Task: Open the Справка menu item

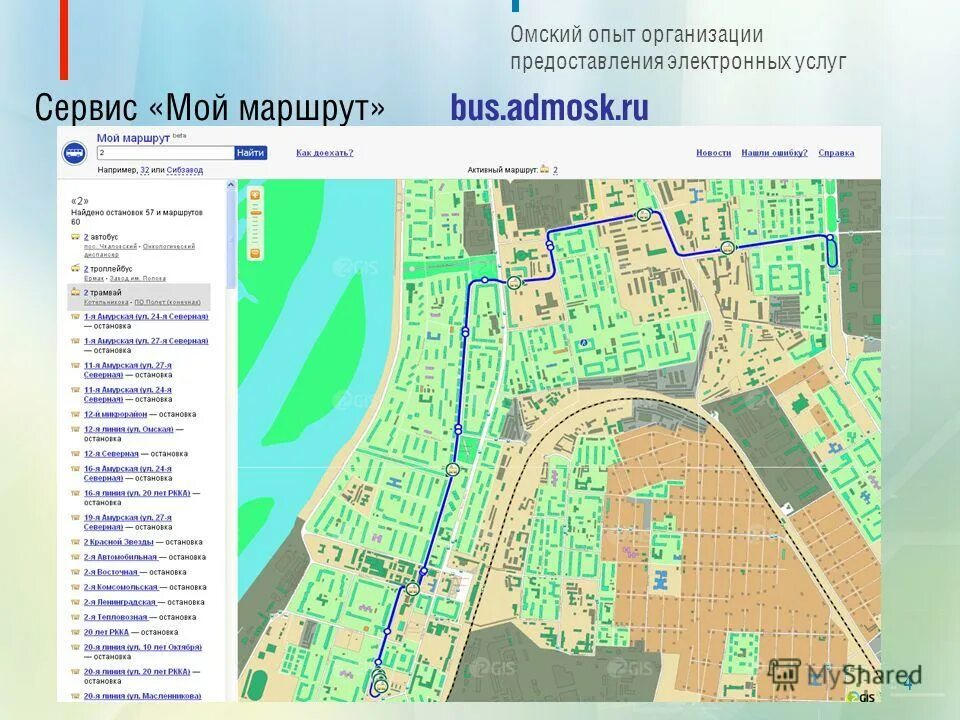Action: point(837,151)
